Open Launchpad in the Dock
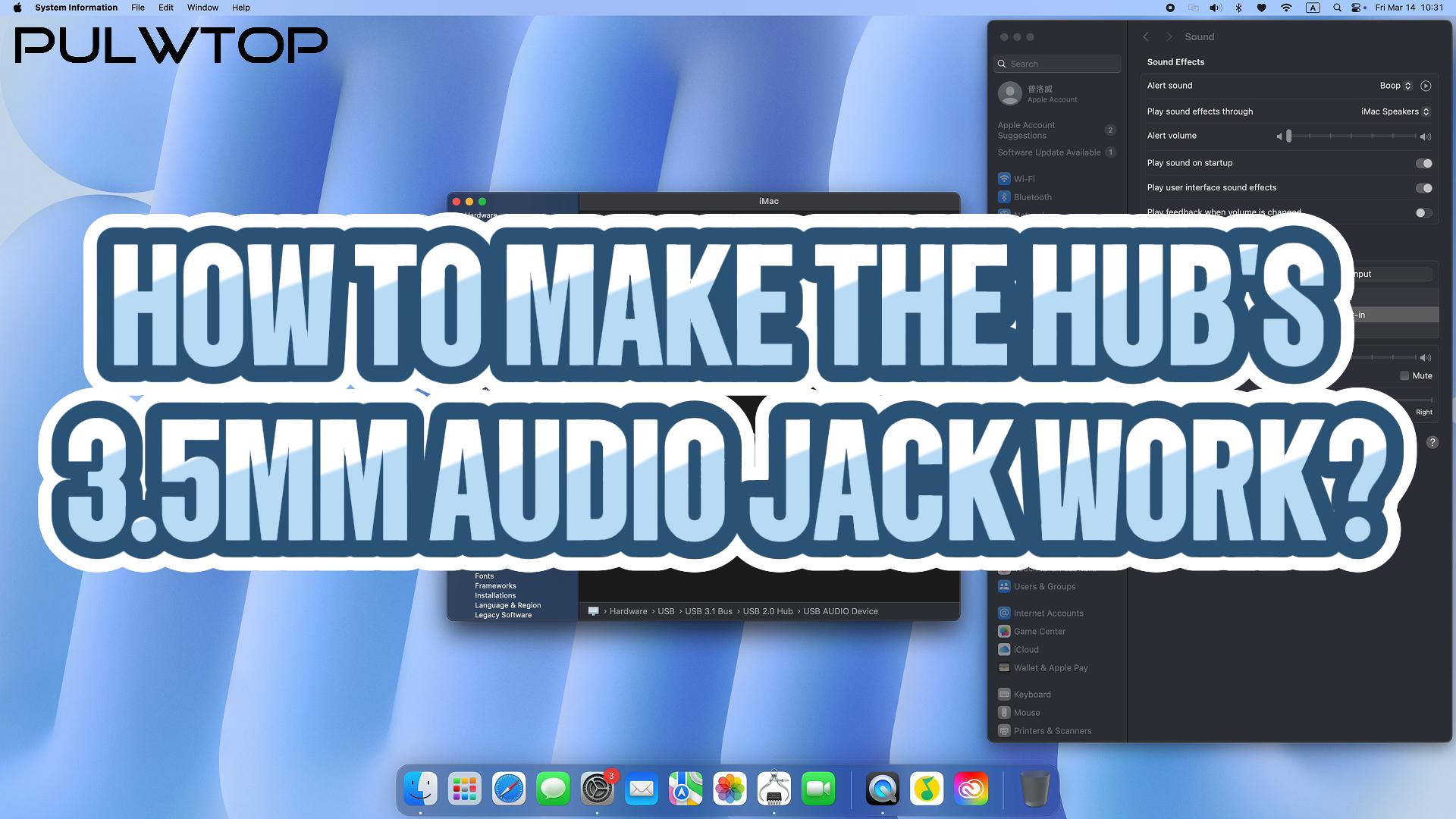Screen dimensions: 1456x819 [464, 789]
